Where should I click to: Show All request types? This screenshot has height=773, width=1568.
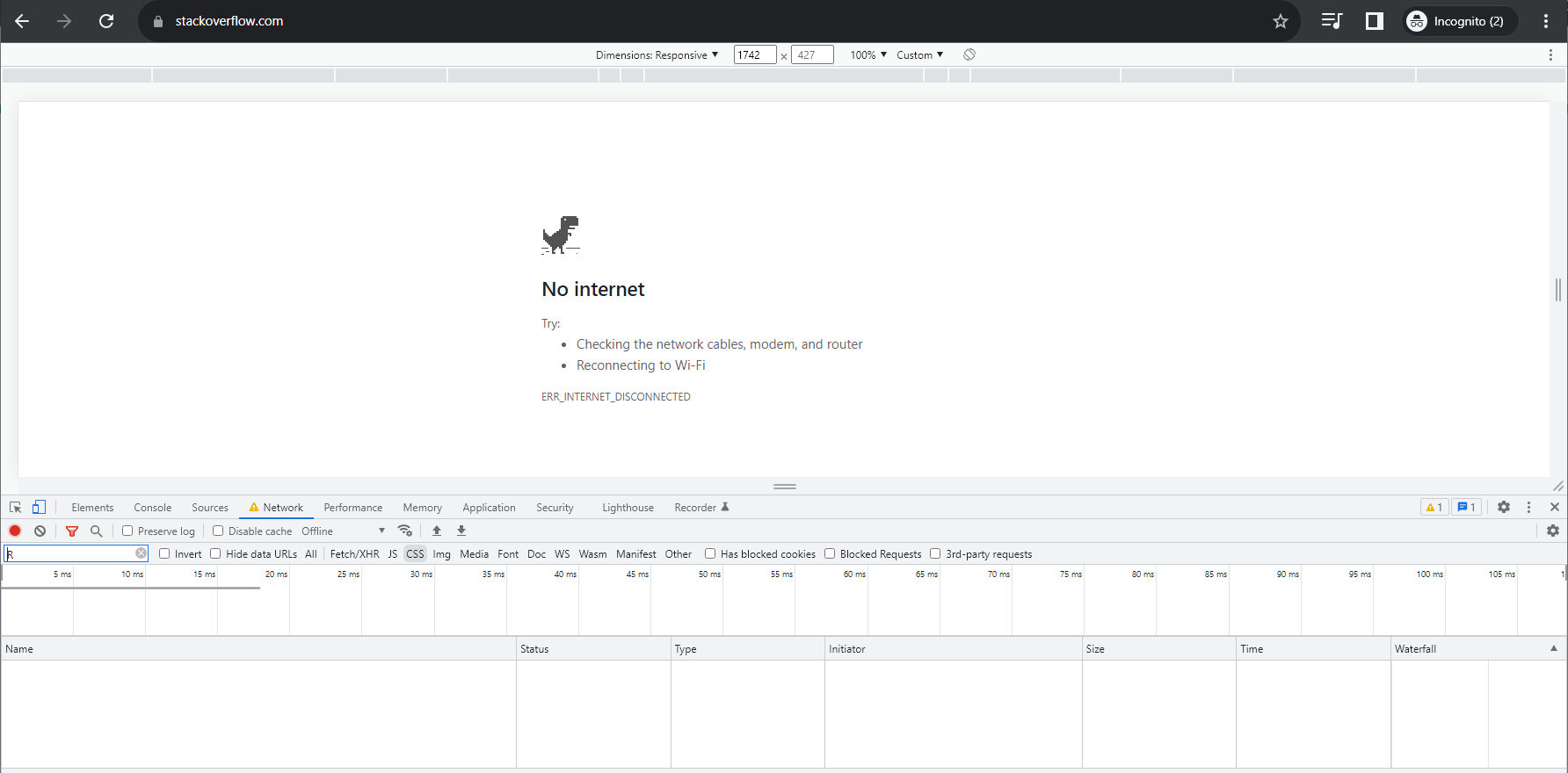310,553
